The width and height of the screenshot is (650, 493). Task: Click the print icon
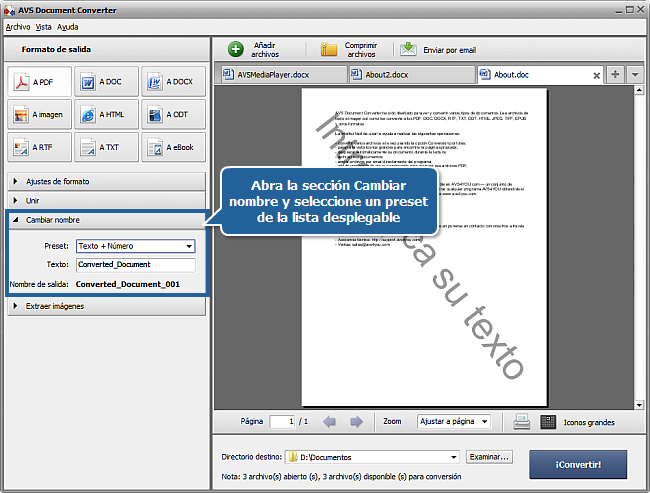[521, 422]
